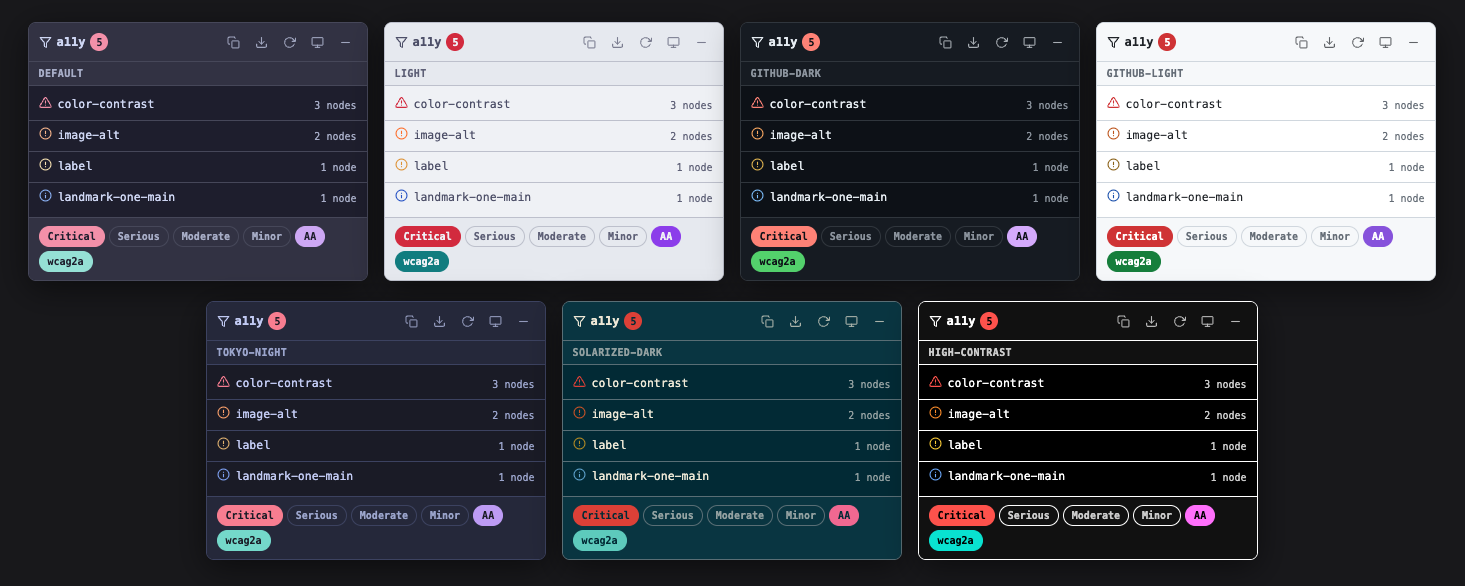This screenshot has width=1465, height=586.
Task: Toggle the Minor filter in the TOKYO-NIGHT panel
Action: coord(445,515)
